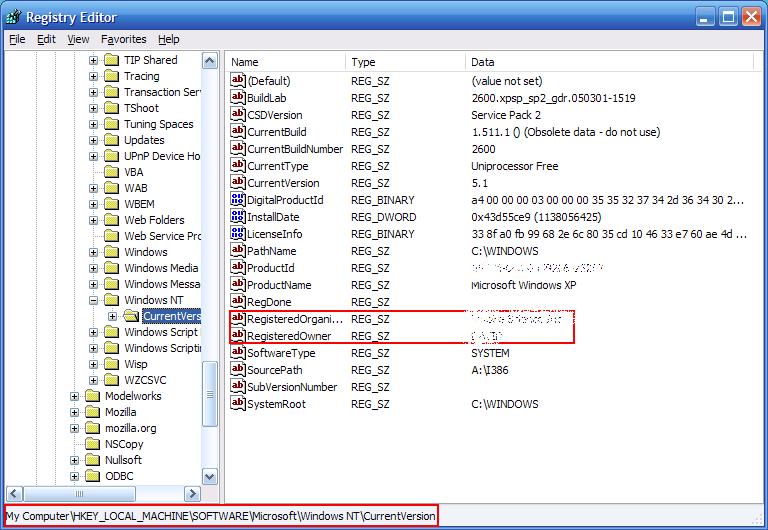Click the tree horizontal scrollbar thumb
Screen dimensions: 768x530
click(x=79, y=494)
